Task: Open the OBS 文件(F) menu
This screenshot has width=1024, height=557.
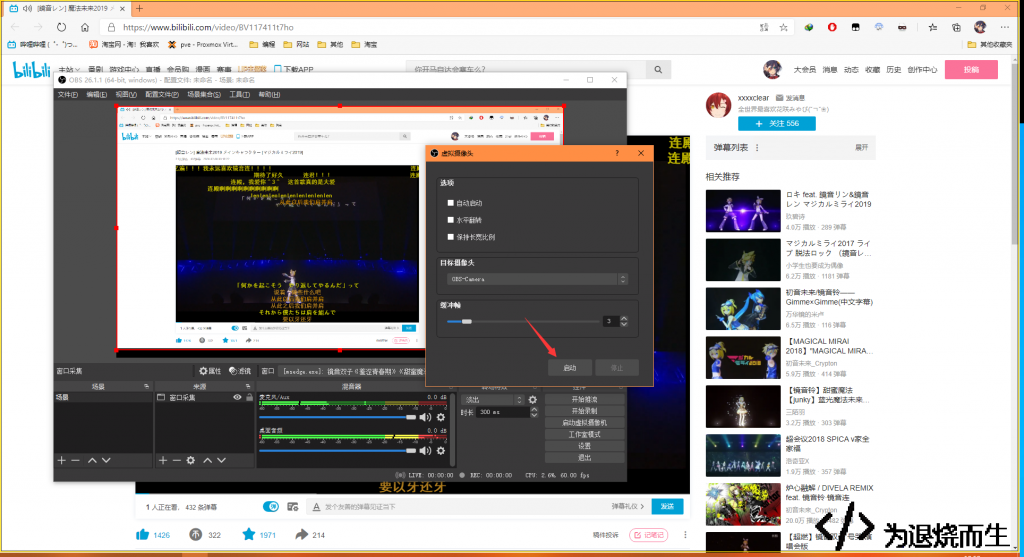Action: tap(67, 95)
